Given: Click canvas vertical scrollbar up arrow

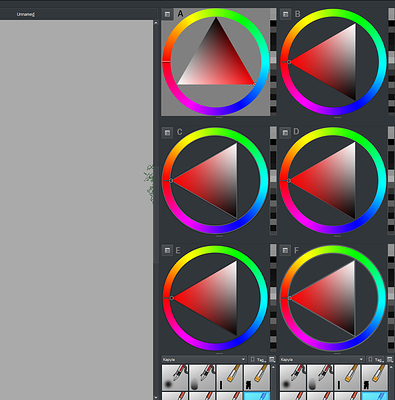Looking at the screenshot, I should [156, 23].
